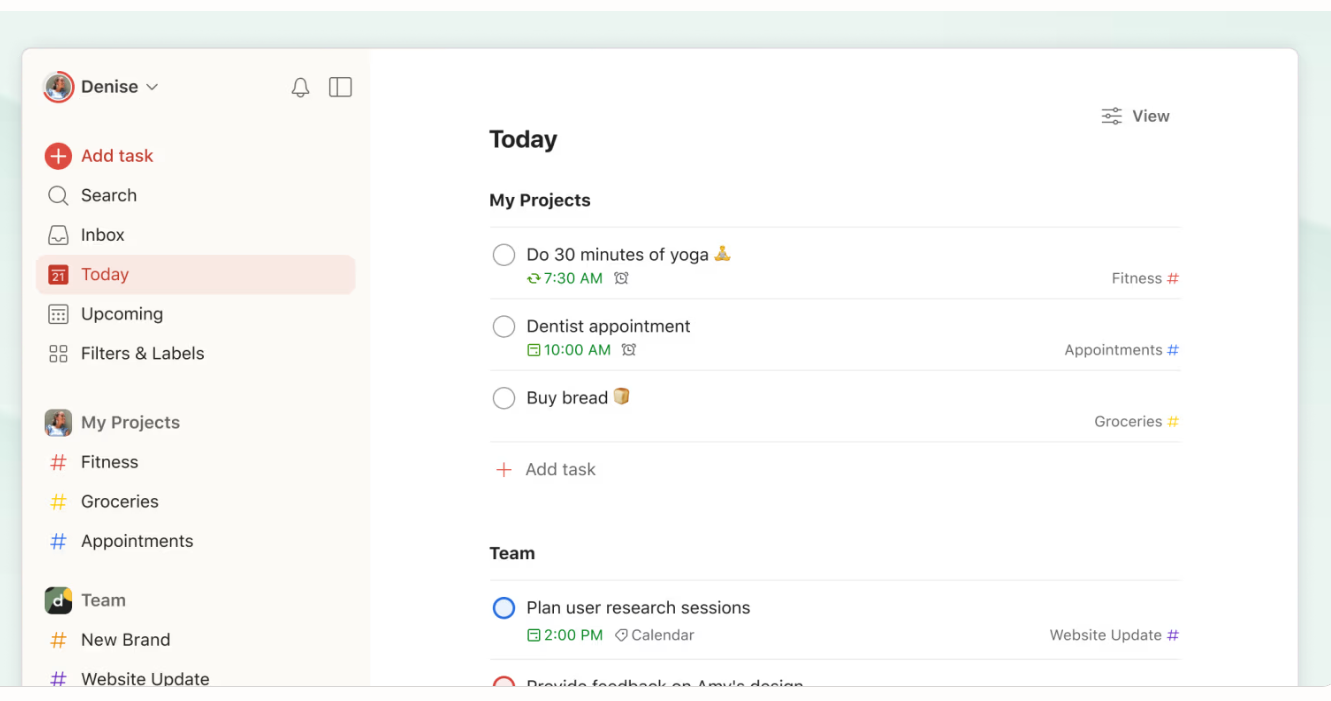Click the reminder alarm icon on yoga task
This screenshot has height=701, width=1331.
[x=621, y=278]
